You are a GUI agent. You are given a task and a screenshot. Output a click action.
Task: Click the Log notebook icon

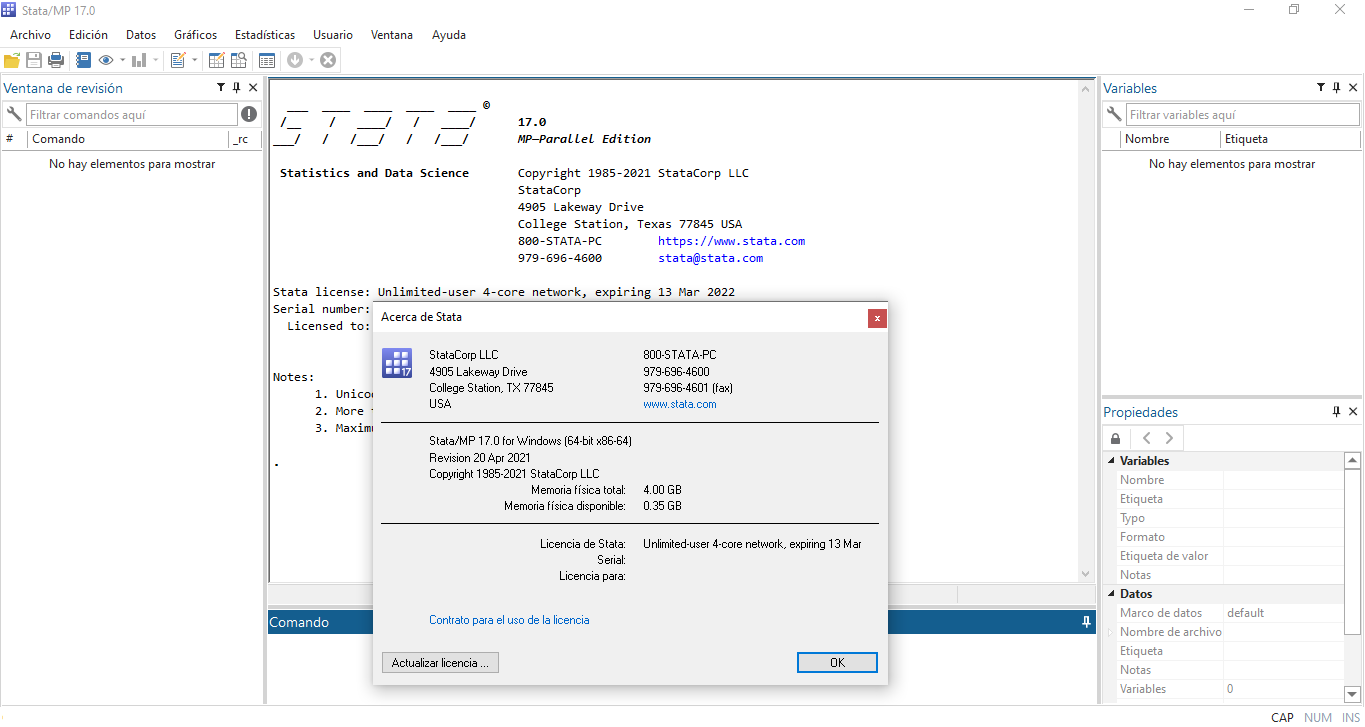[x=84, y=60]
